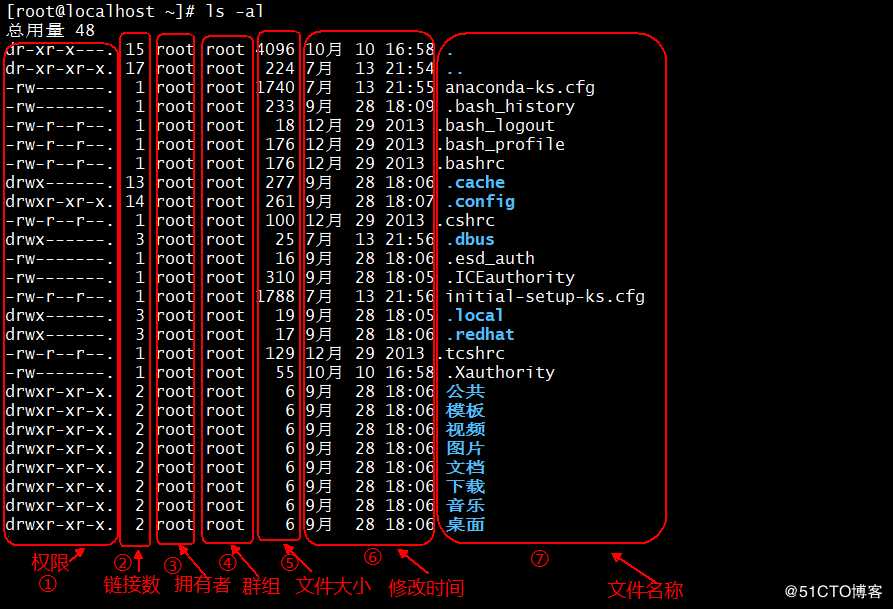Screen dimensions: 893x609
Task: Select the 桌面 directory name
Action: [465, 524]
